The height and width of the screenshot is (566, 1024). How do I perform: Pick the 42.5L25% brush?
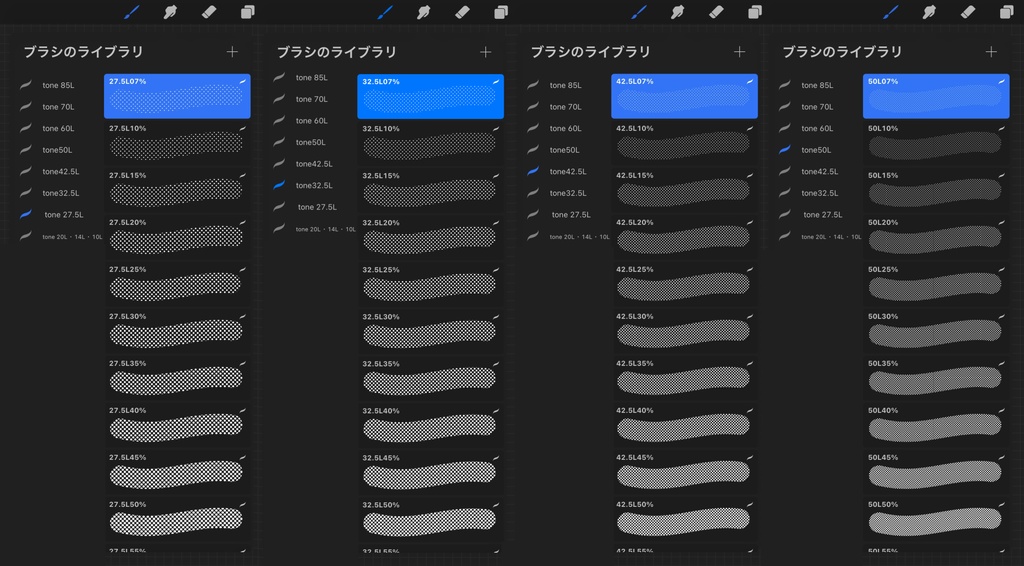click(x=684, y=284)
